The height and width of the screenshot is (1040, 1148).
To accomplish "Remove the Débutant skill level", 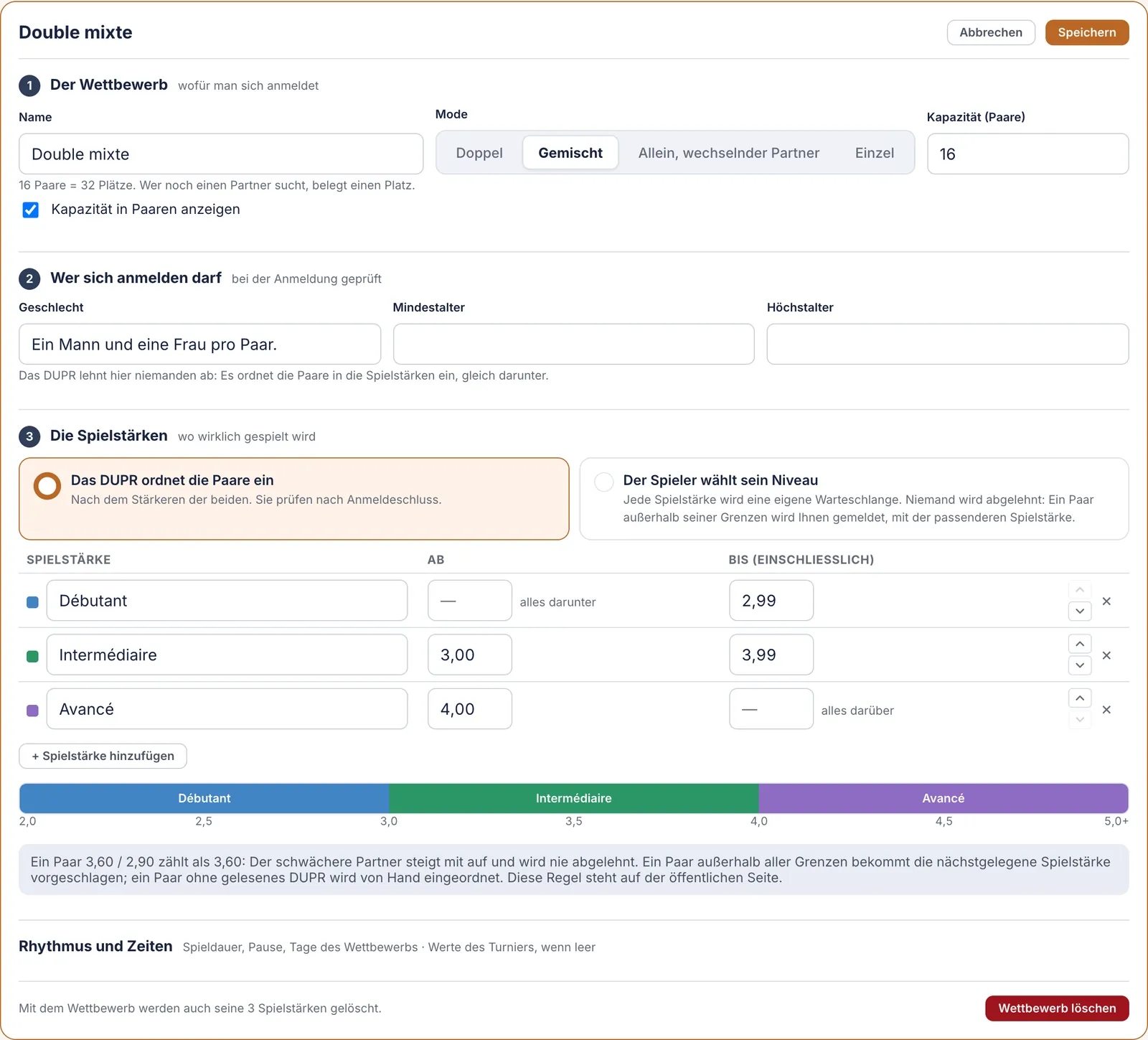I will (1106, 601).
